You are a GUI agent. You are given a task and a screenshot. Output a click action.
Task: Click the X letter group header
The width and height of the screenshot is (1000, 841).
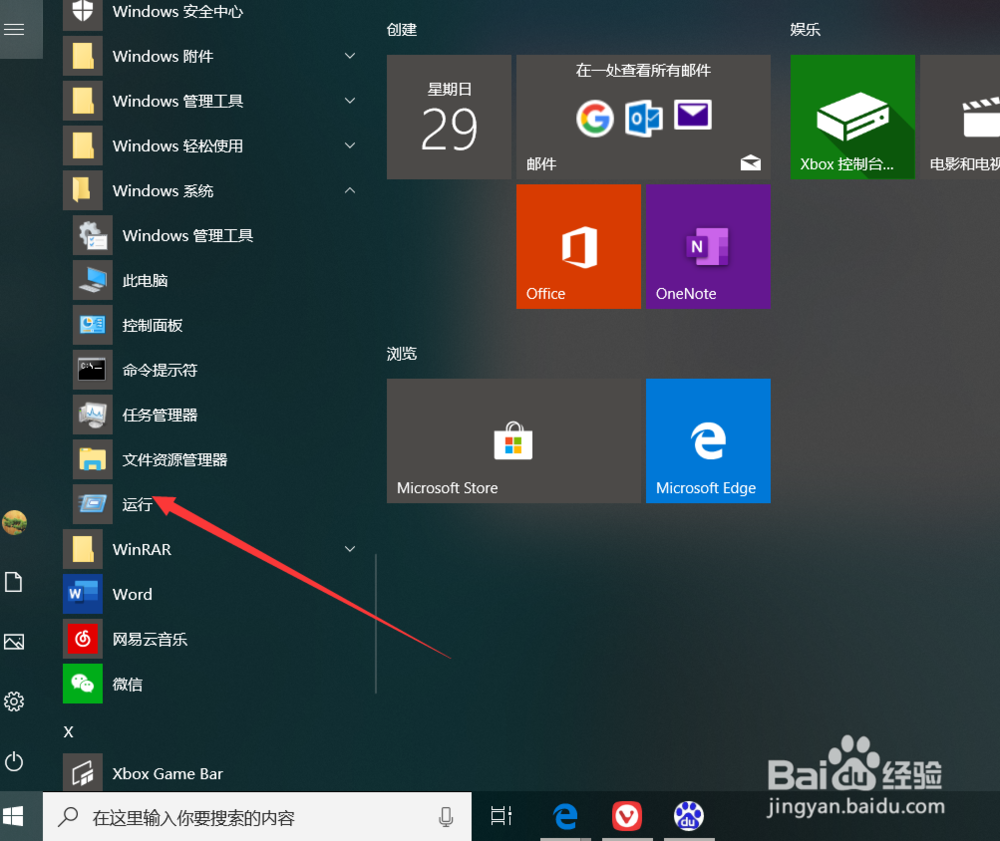(x=68, y=732)
